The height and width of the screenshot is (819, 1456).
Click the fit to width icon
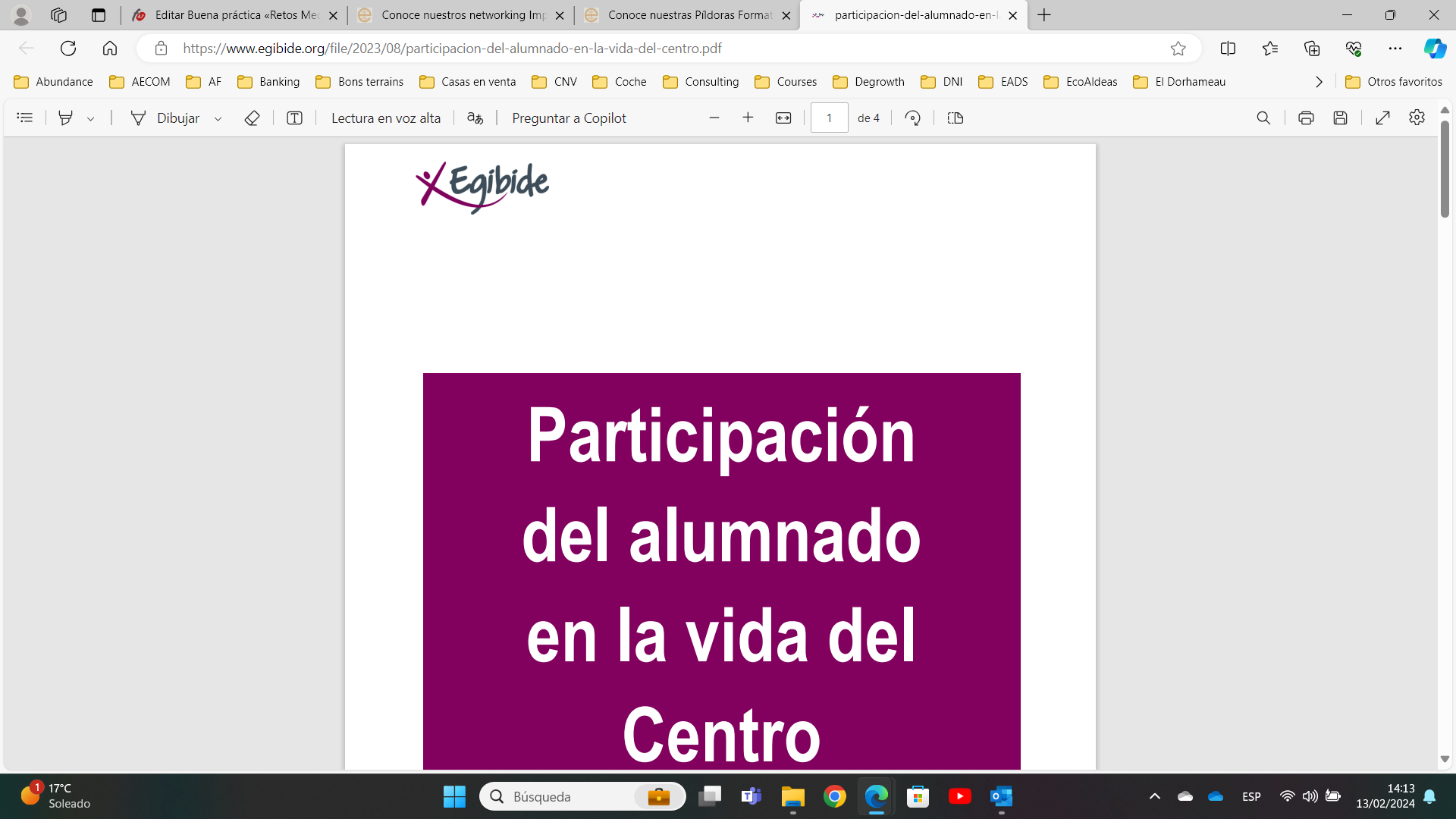[783, 118]
